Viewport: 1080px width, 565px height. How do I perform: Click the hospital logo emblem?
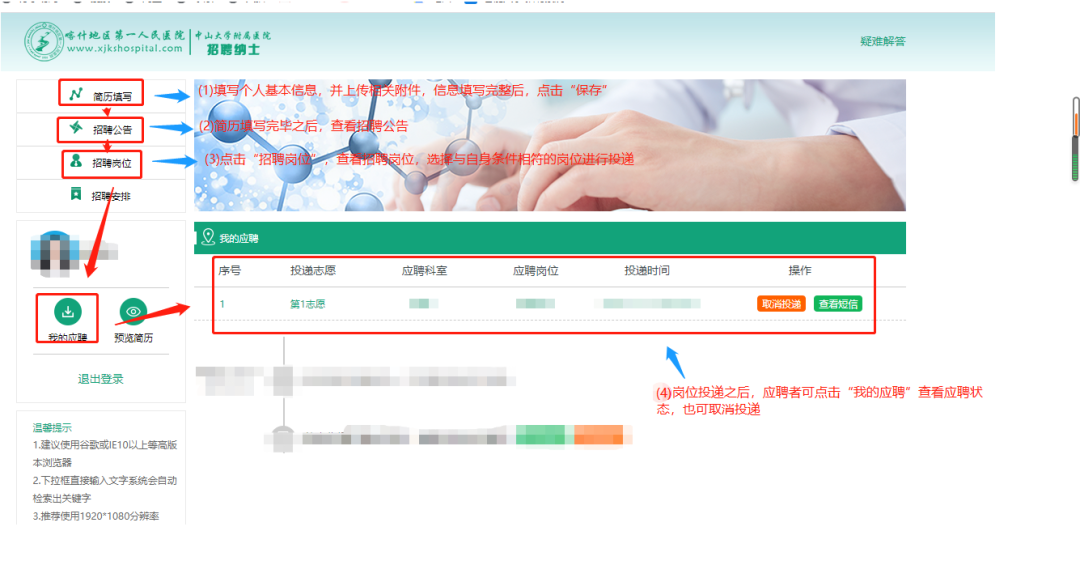point(43,41)
